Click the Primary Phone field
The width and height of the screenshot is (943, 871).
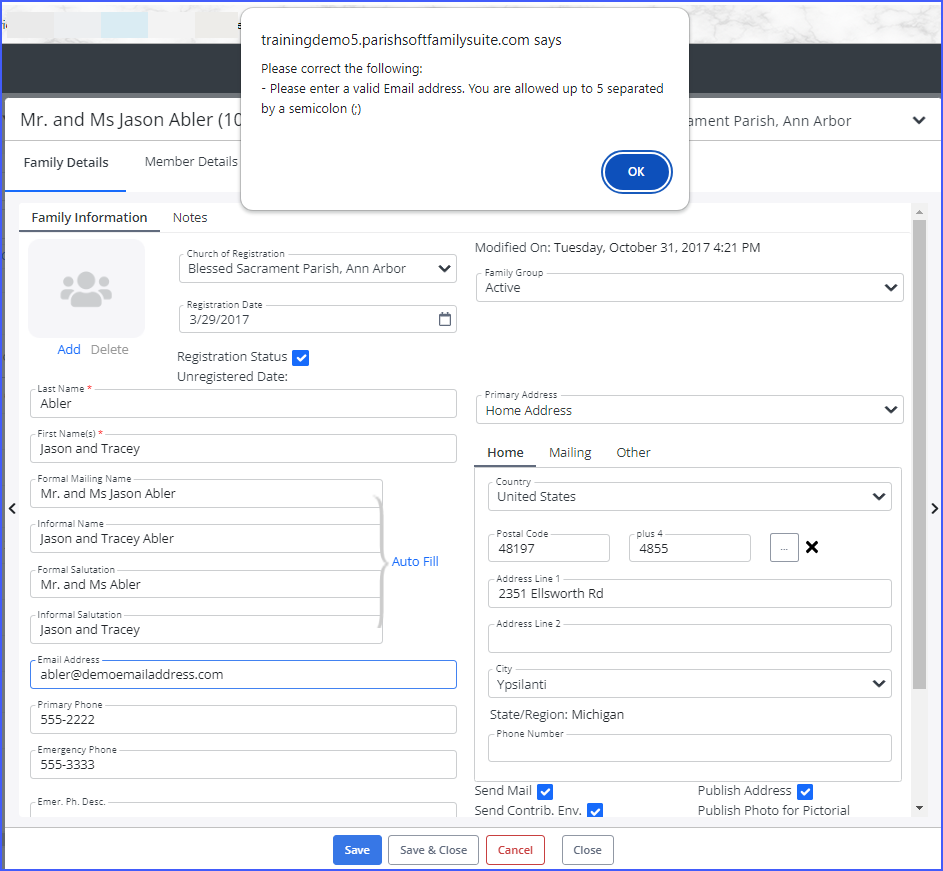[243, 719]
